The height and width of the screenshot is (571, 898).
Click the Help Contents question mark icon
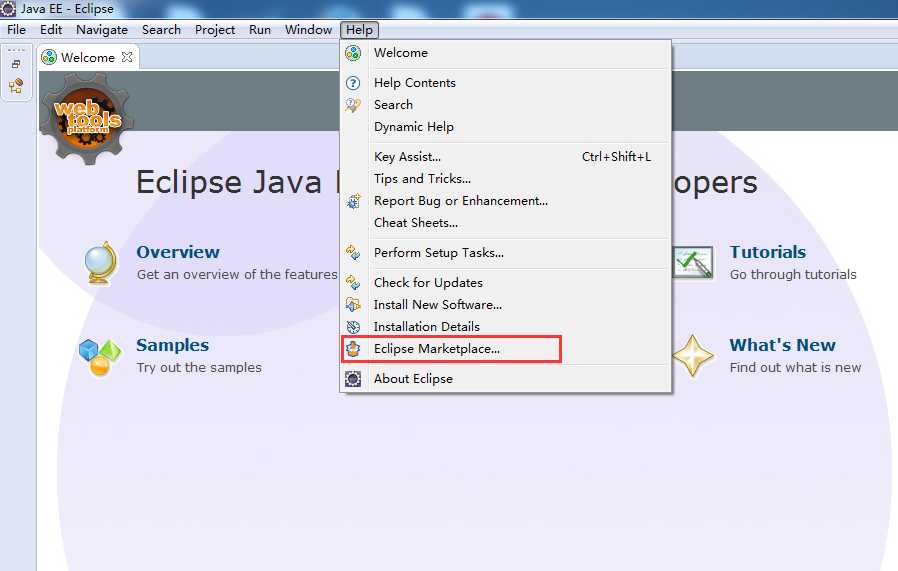point(353,83)
